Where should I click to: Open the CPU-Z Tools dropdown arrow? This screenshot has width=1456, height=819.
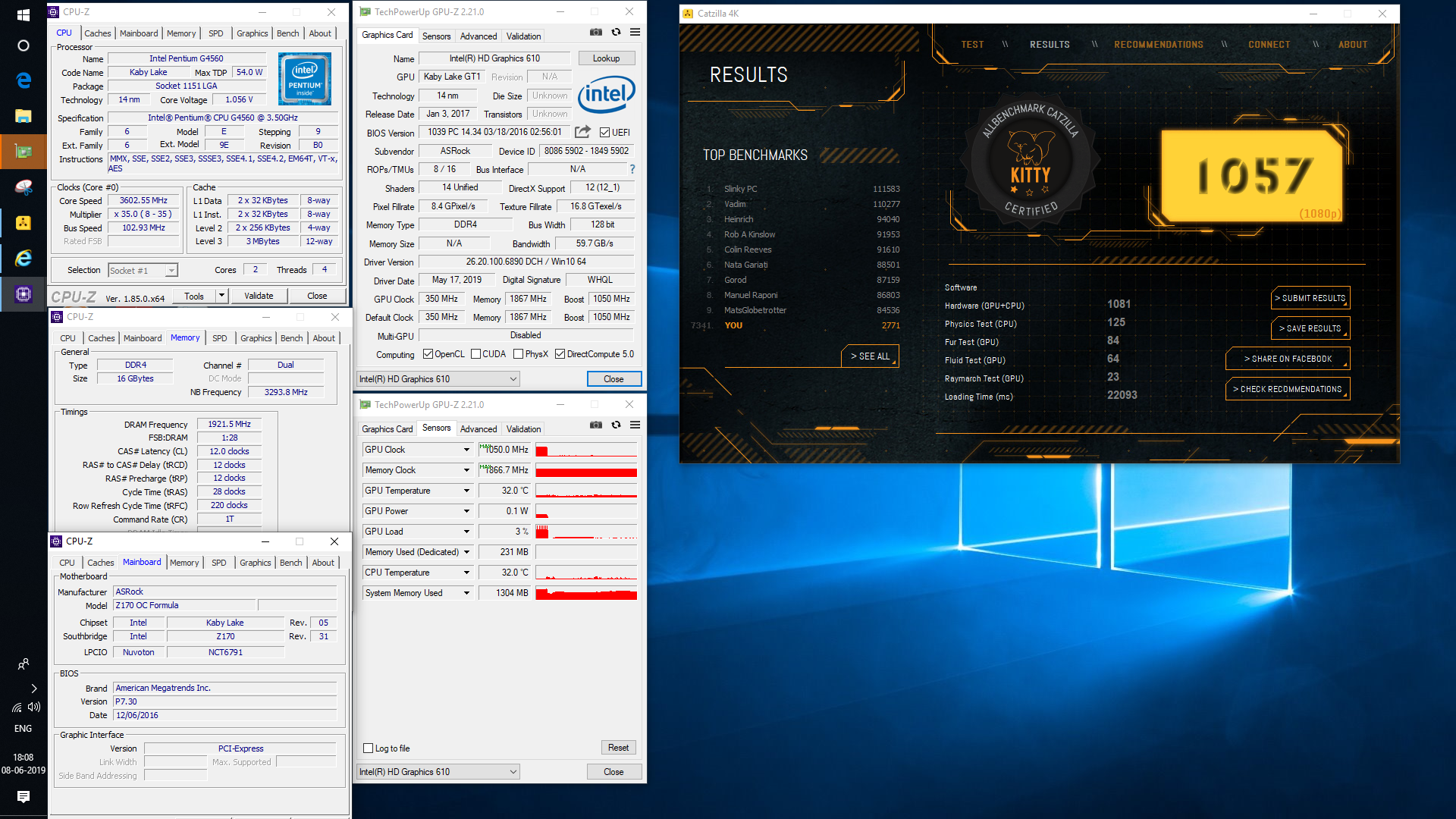pyautogui.click(x=221, y=296)
